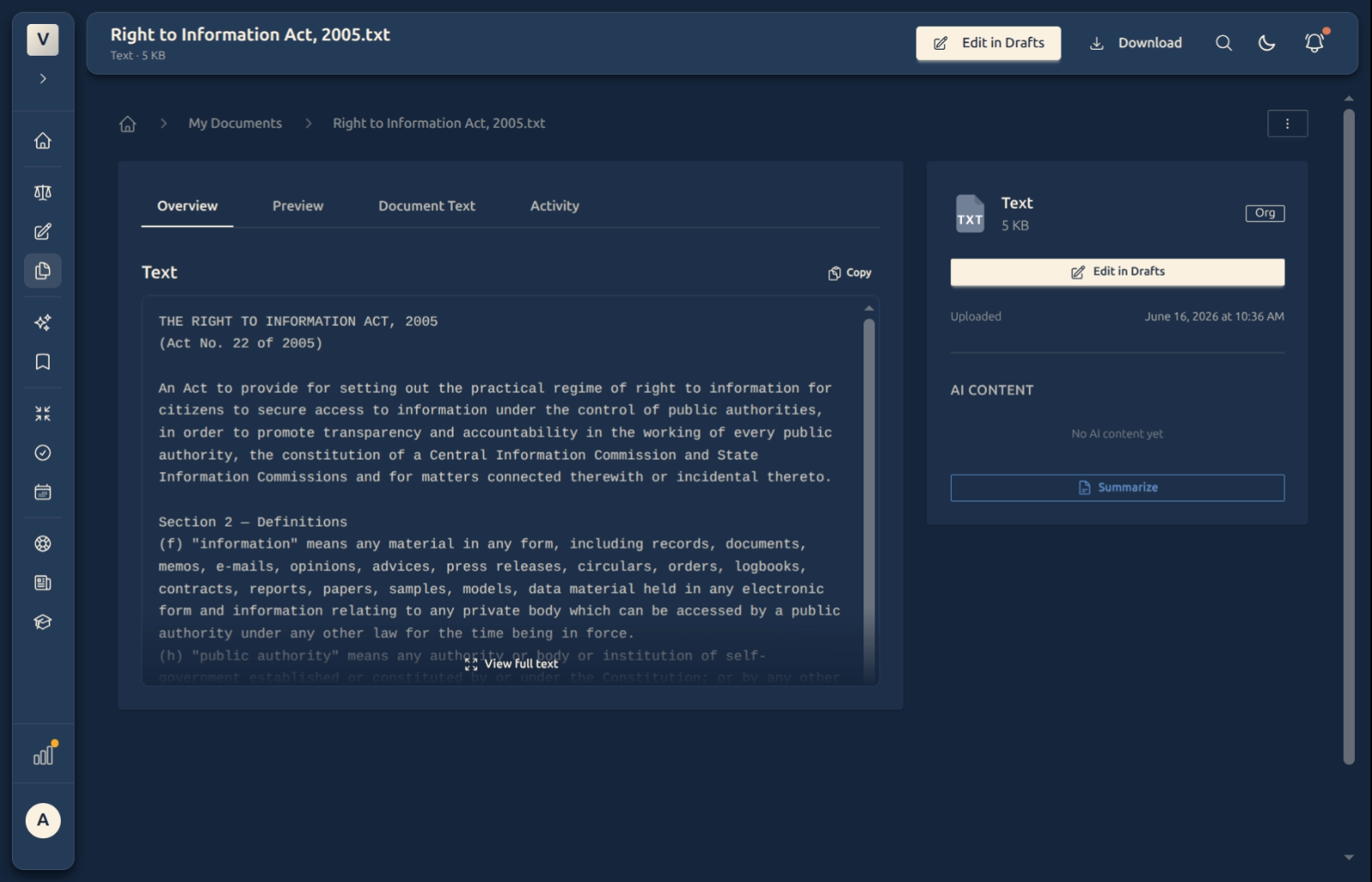Open the scales of justice sidebar icon

click(x=43, y=192)
